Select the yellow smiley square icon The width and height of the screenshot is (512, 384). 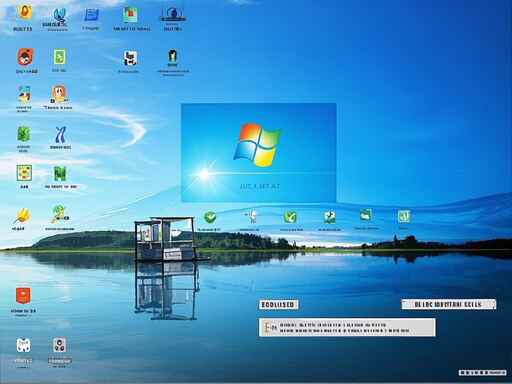coord(24,173)
